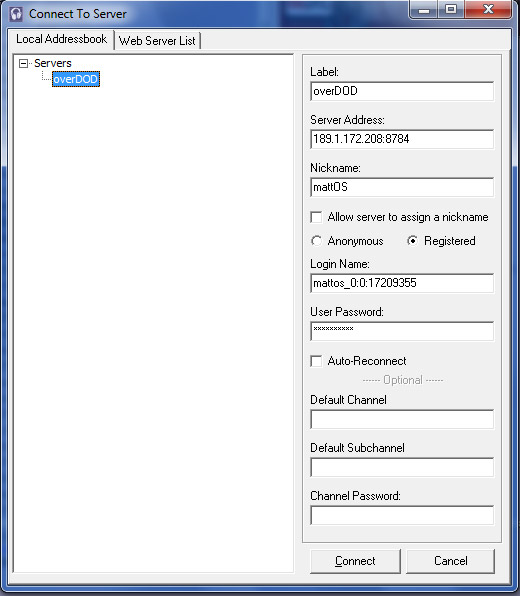
Task: Enable the Auto-Reconnect checkbox
Action: pyautogui.click(x=316, y=361)
